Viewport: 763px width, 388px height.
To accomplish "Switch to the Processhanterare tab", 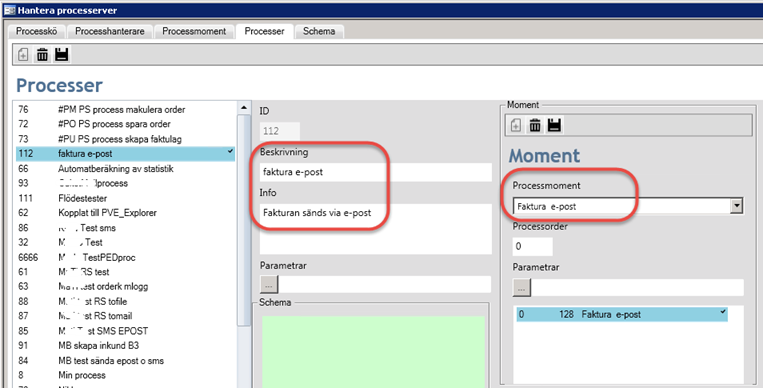I will pos(109,31).
